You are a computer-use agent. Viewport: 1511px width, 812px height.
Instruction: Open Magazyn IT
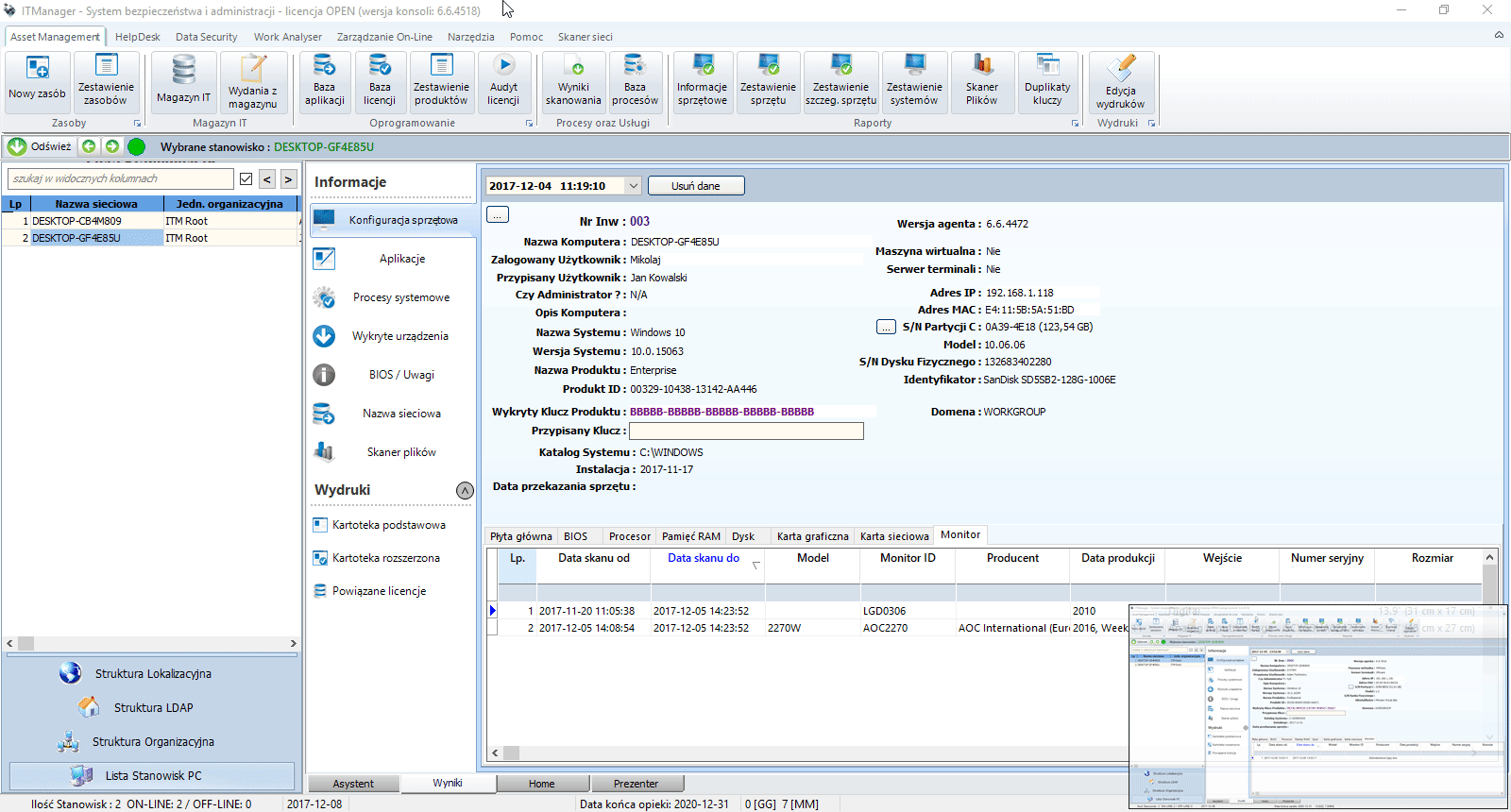click(x=183, y=82)
